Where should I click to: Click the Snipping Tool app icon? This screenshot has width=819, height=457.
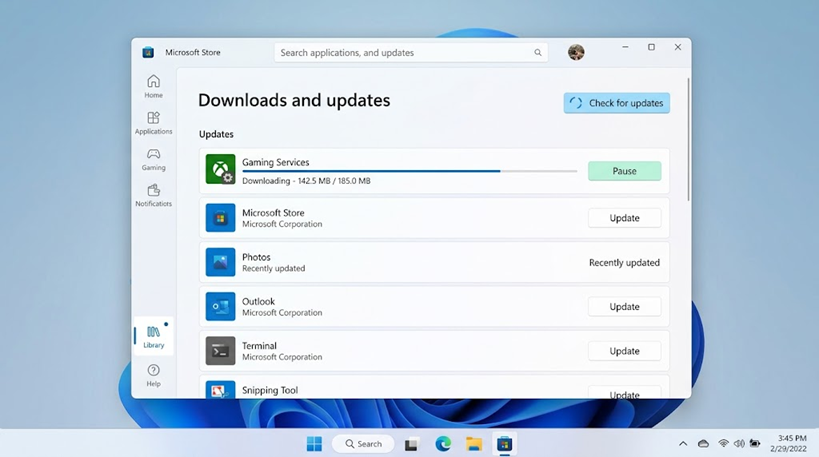point(220,390)
